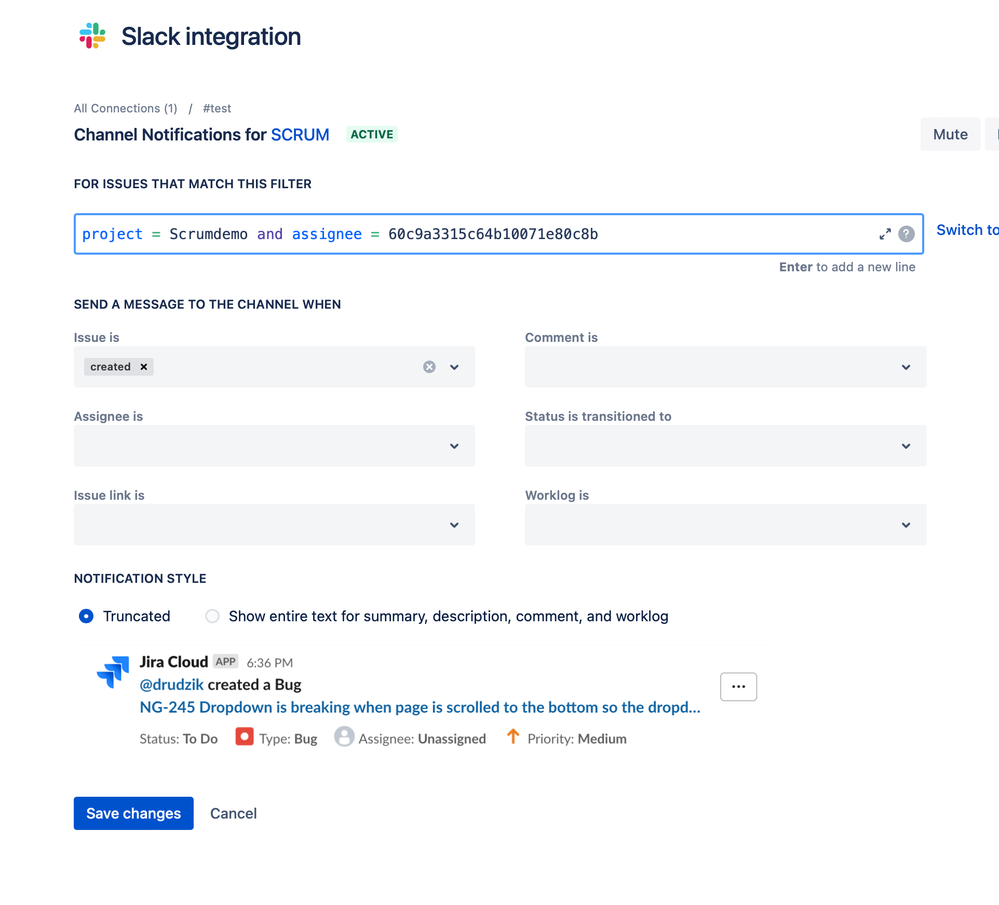Click inside the JQL filter input
This screenshot has width=999, height=905.
[x=470, y=234]
